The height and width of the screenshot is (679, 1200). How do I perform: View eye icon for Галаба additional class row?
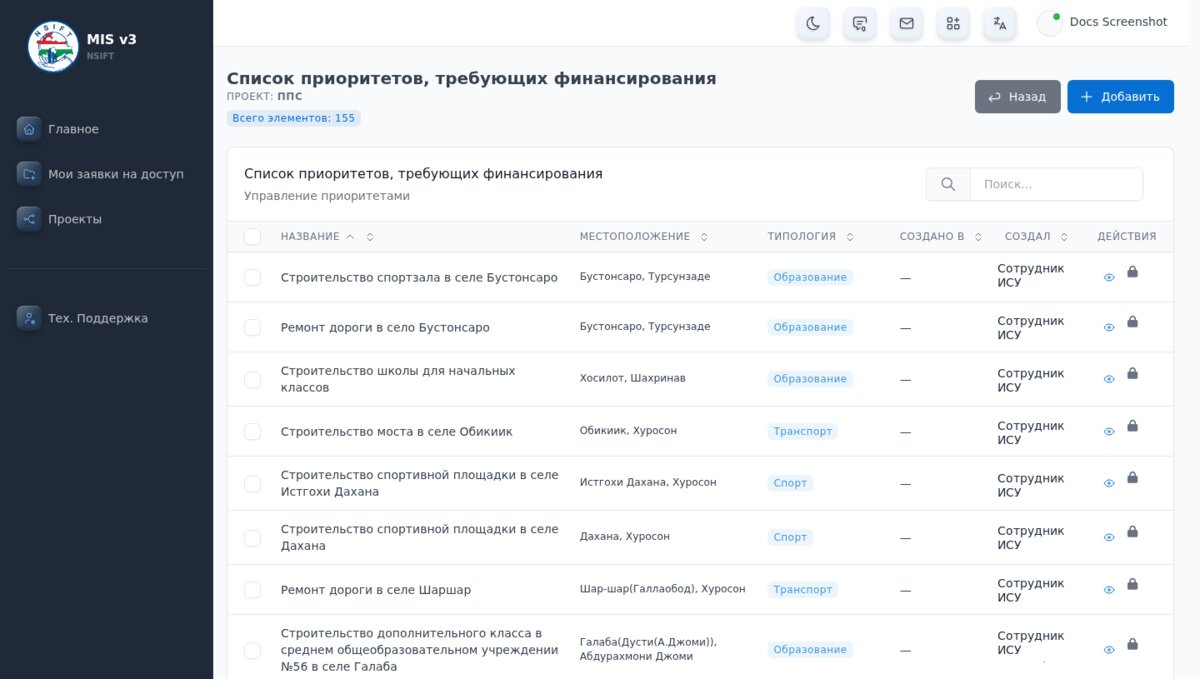point(1109,650)
